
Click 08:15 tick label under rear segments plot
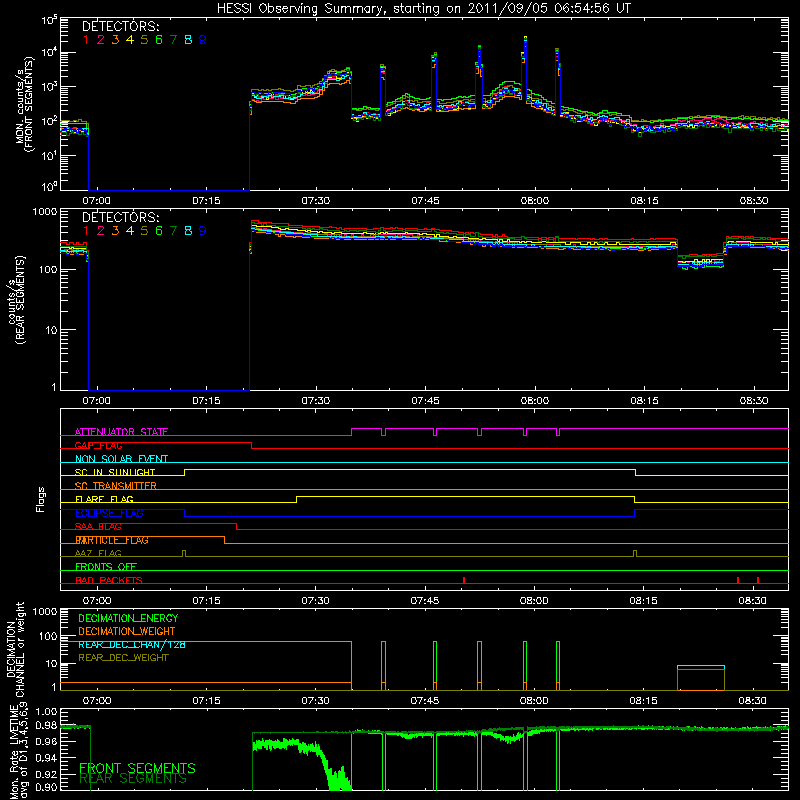coord(644,401)
